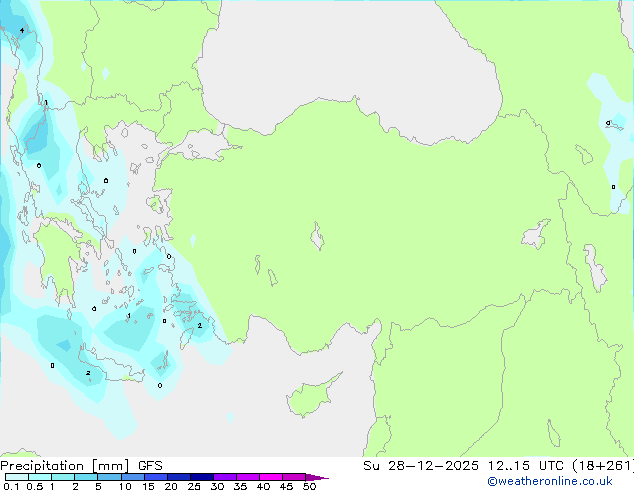Click the '(18+261)' forecast offset text

(x=603, y=466)
